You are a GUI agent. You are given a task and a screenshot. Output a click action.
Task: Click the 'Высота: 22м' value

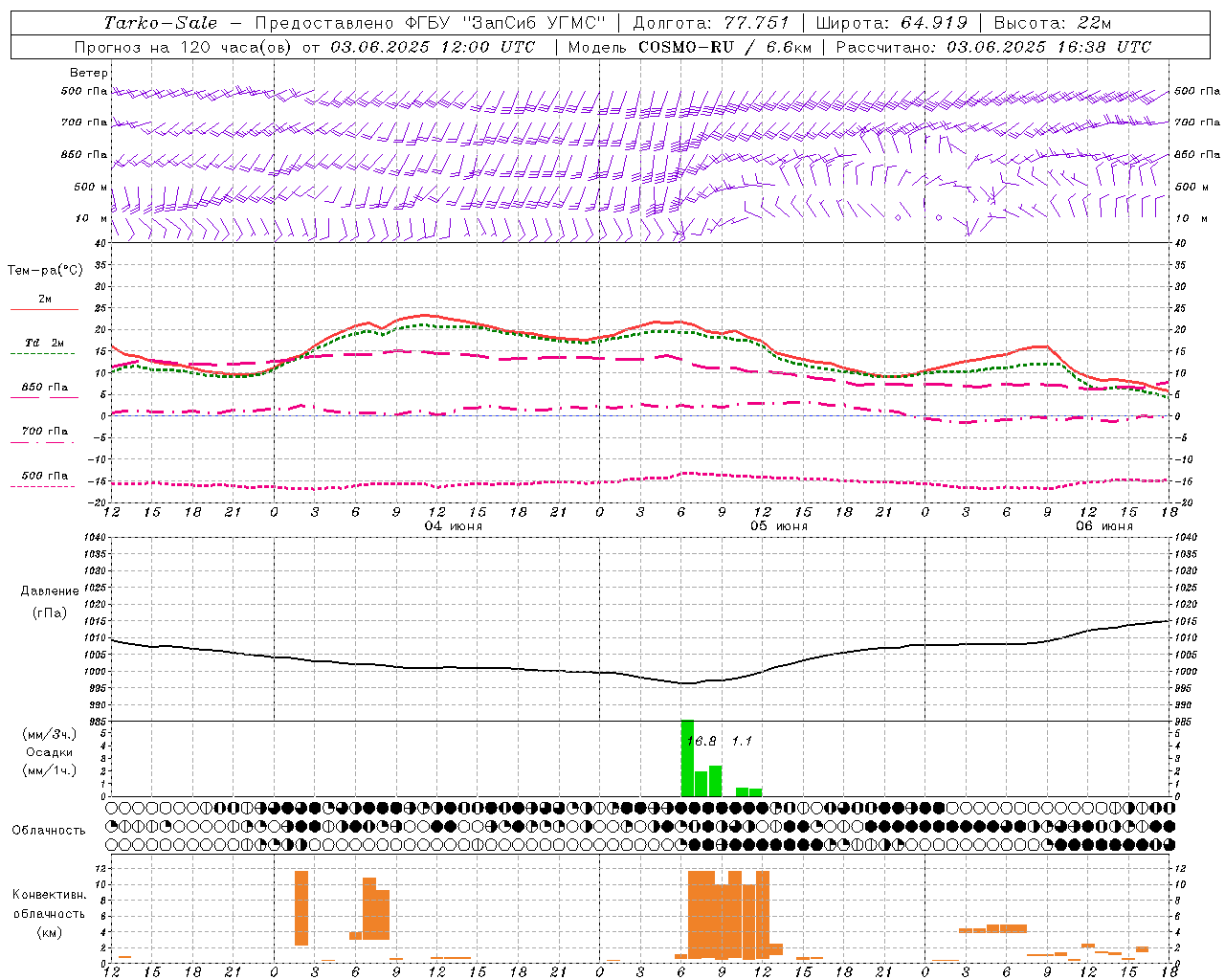(x=1052, y=23)
